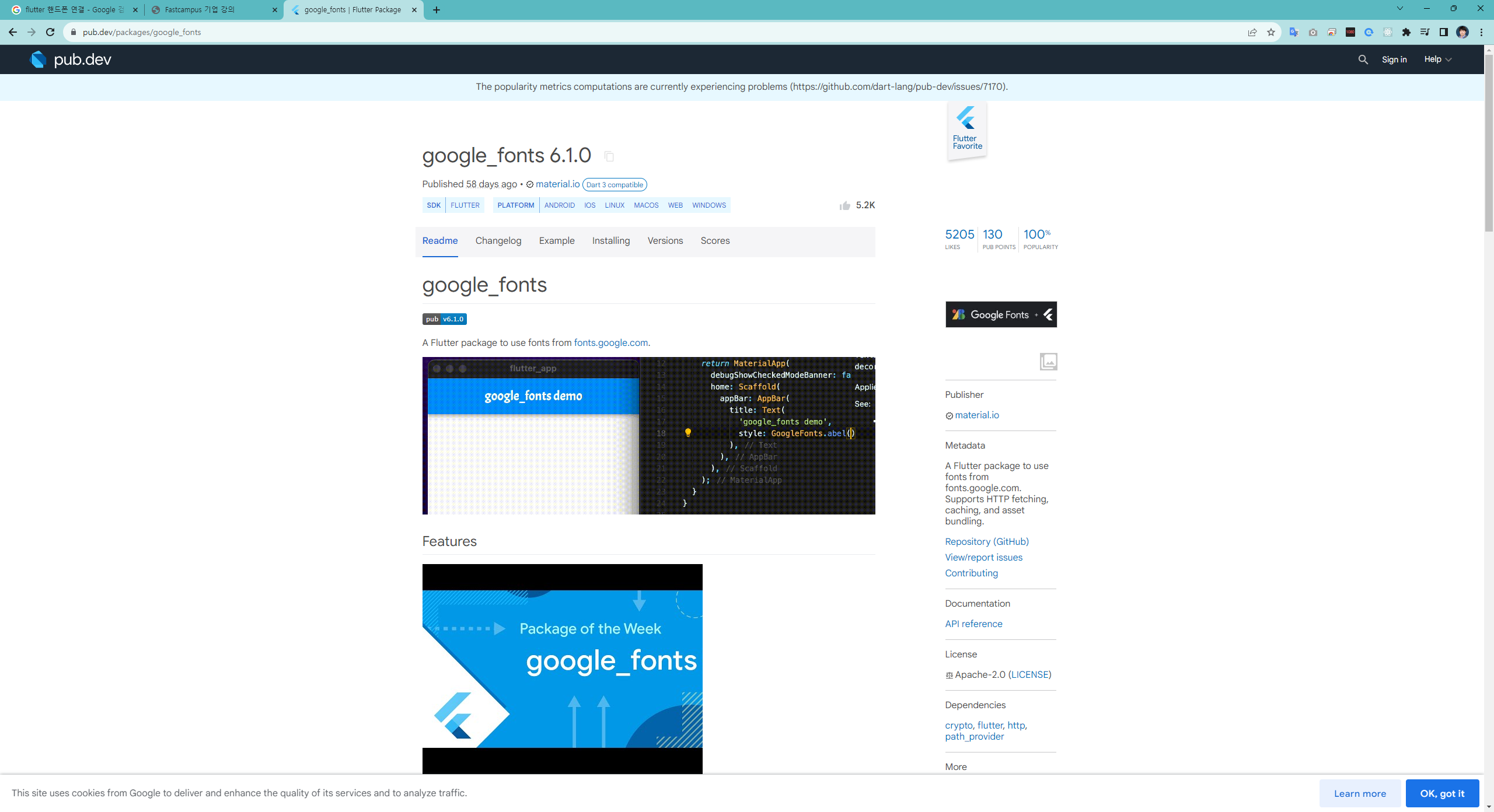
Task: Copy package name with clipboard icon
Action: (x=609, y=156)
